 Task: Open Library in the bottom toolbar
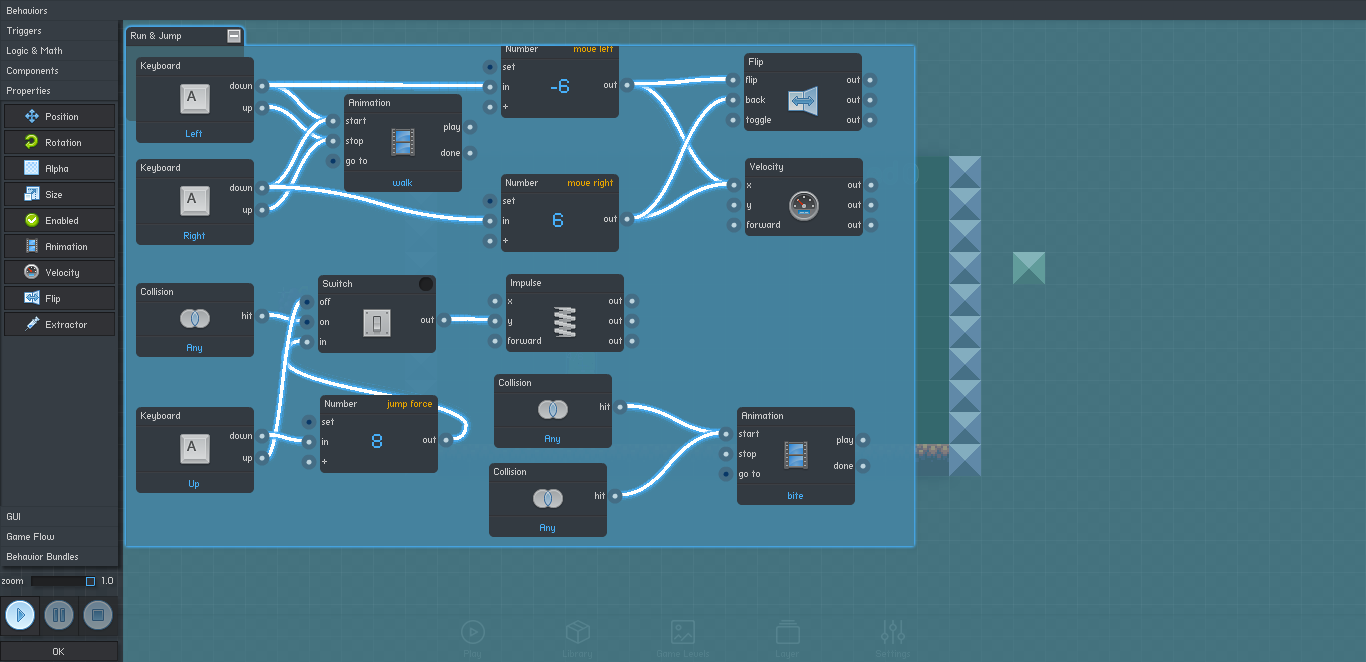[577, 638]
